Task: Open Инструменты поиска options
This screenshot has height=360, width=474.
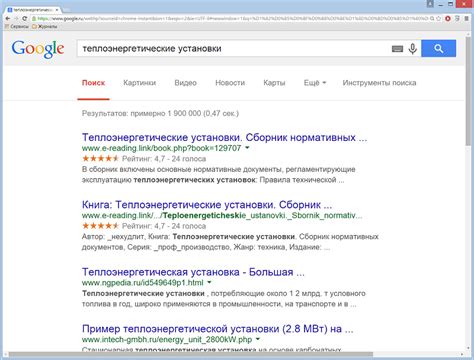Action: pyautogui.click(x=379, y=83)
